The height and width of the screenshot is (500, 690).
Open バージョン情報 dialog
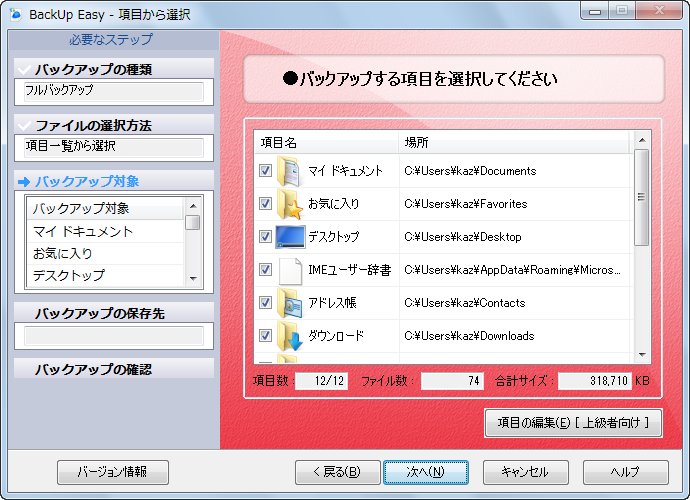[113, 472]
